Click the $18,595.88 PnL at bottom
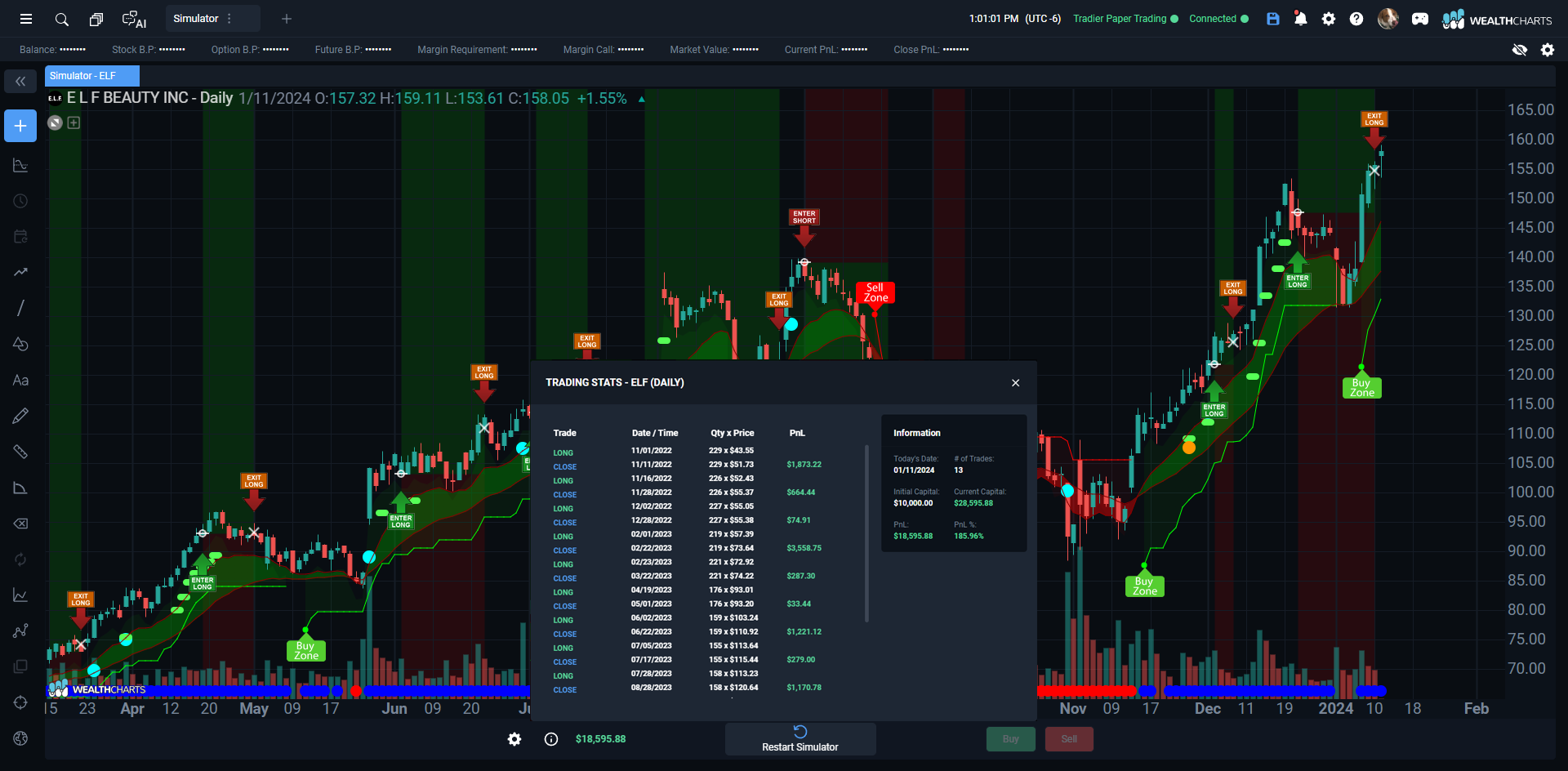Image resolution: width=1568 pixels, height=771 pixels. click(600, 739)
